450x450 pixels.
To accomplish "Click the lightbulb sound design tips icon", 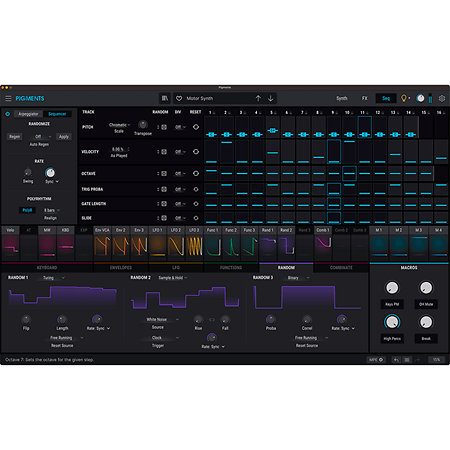I will point(404,98).
